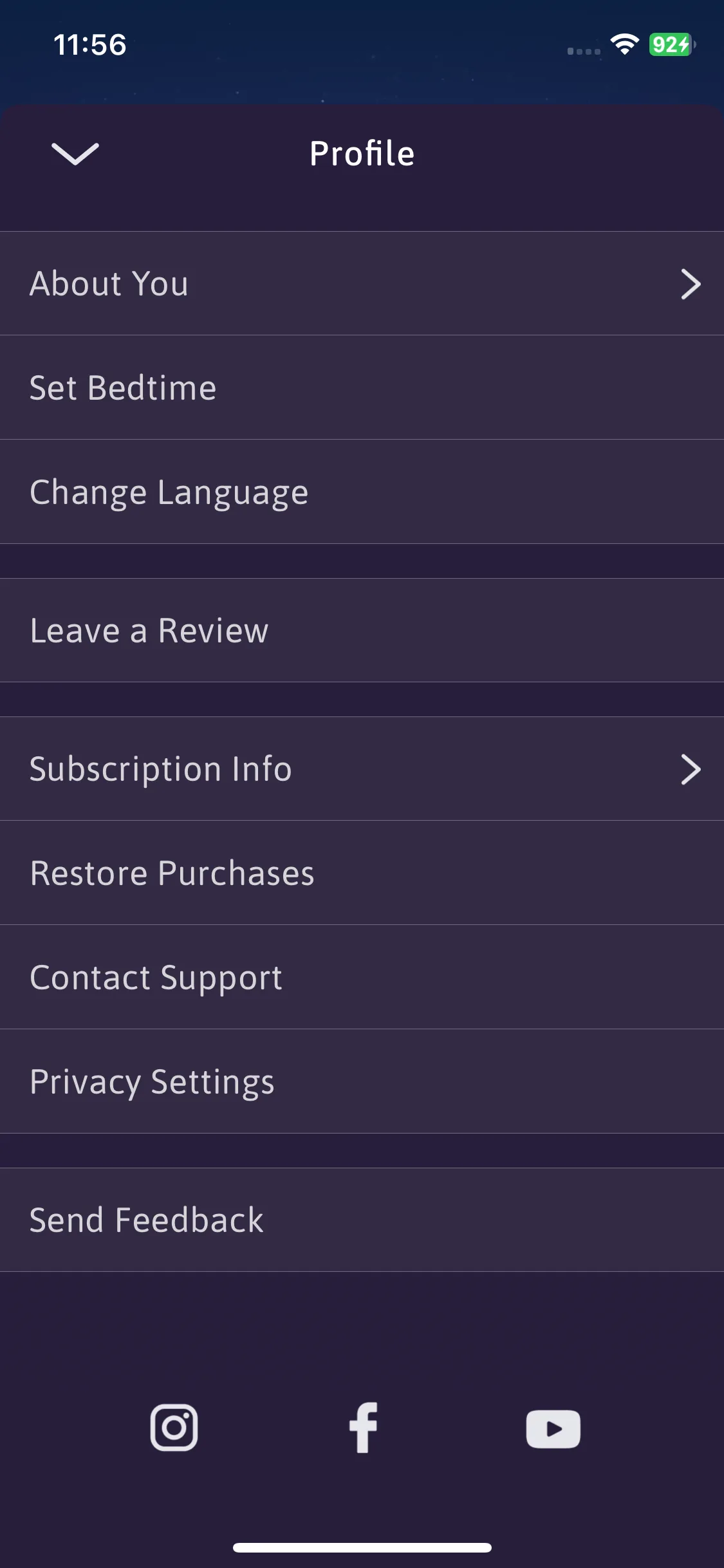724x1568 pixels.
Task: Collapse Profile with the down chevron
Action: pos(75,154)
